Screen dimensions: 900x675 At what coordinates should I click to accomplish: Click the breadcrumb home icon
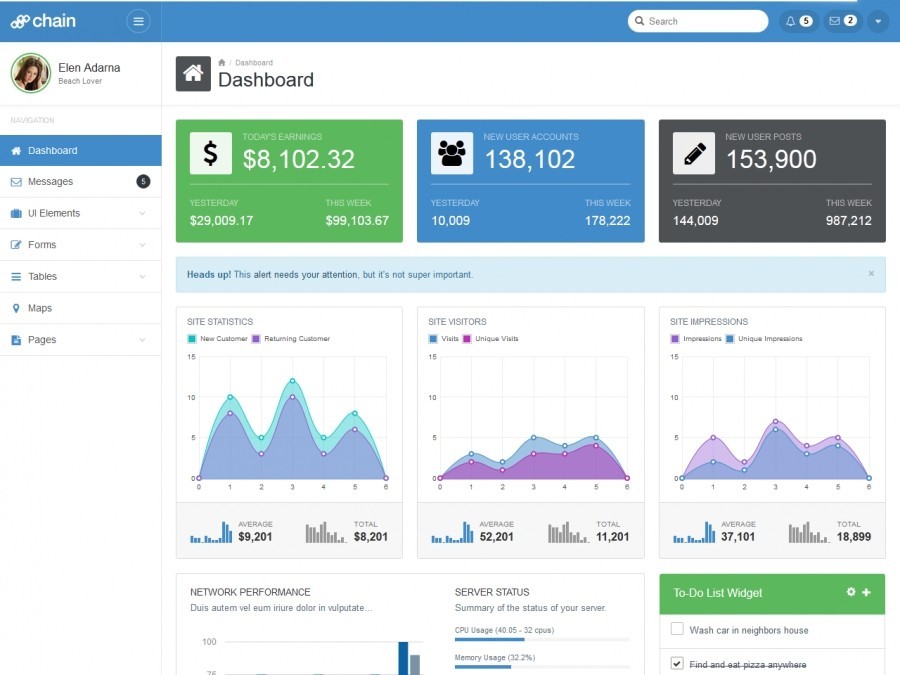(x=222, y=63)
